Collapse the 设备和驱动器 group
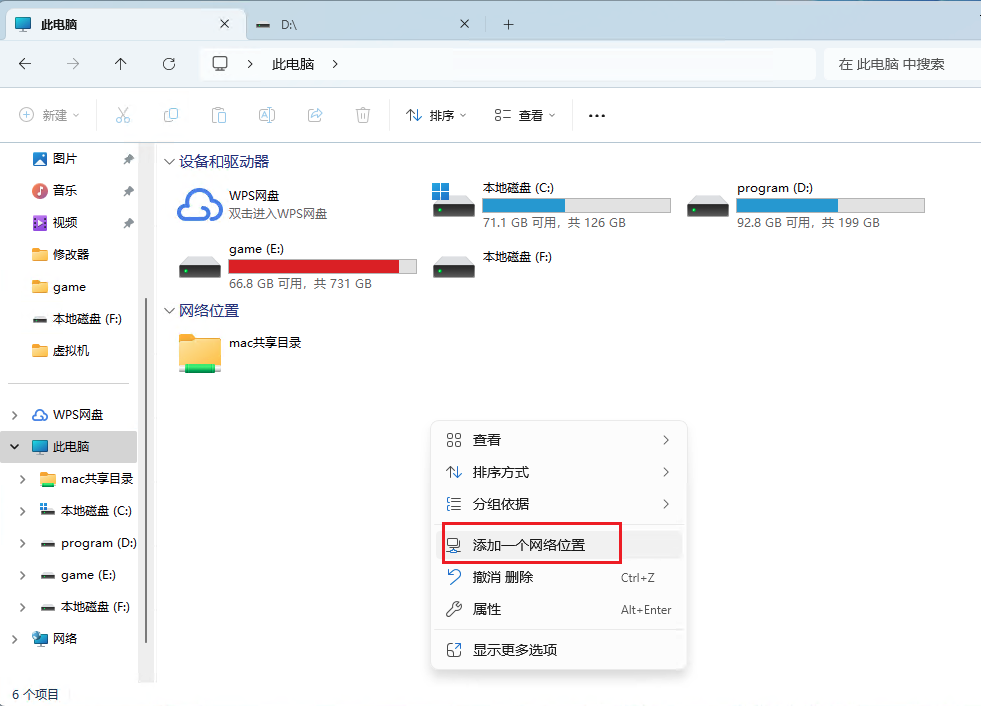981x706 pixels. click(x=169, y=162)
